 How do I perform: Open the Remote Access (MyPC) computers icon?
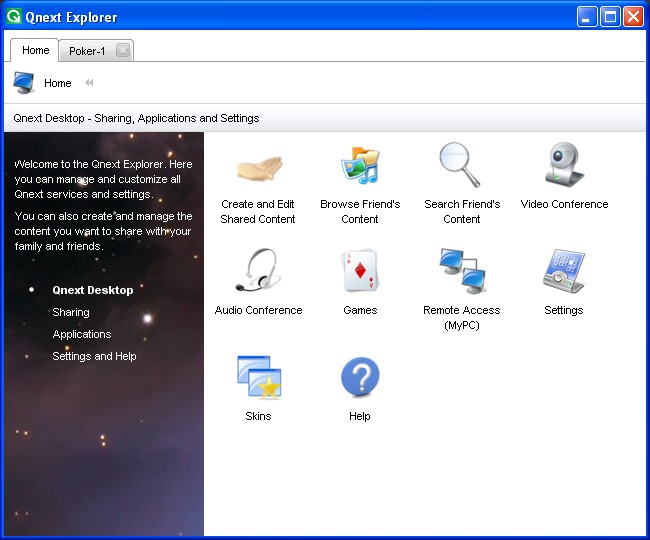[x=462, y=271]
